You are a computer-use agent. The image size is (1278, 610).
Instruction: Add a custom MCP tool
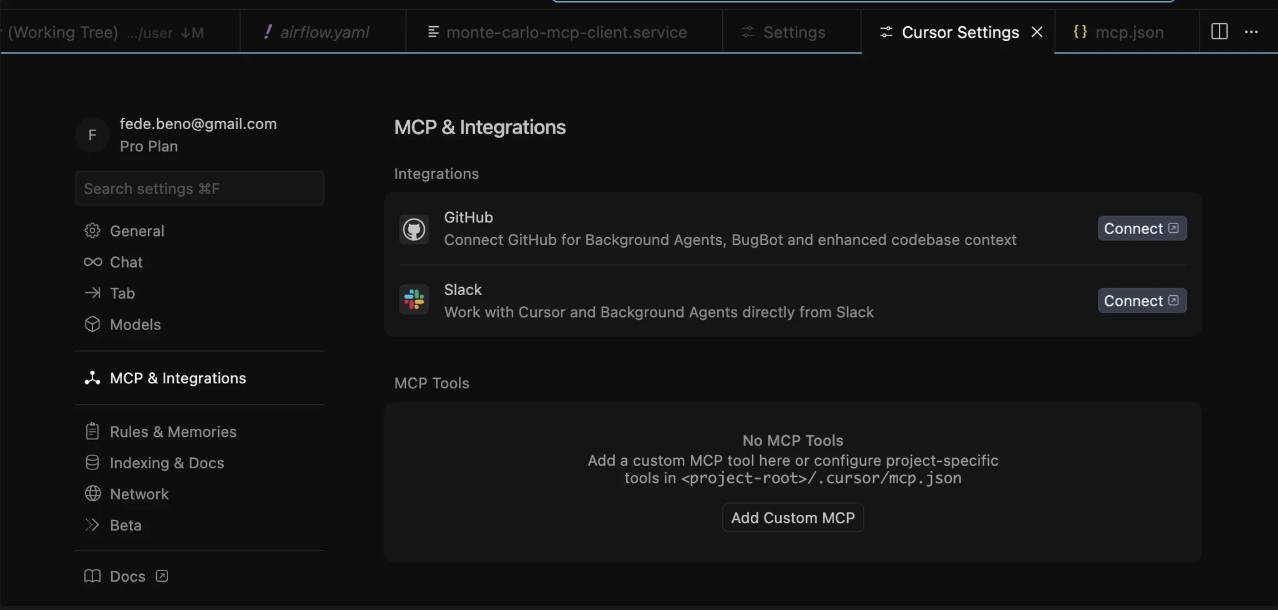(x=793, y=518)
